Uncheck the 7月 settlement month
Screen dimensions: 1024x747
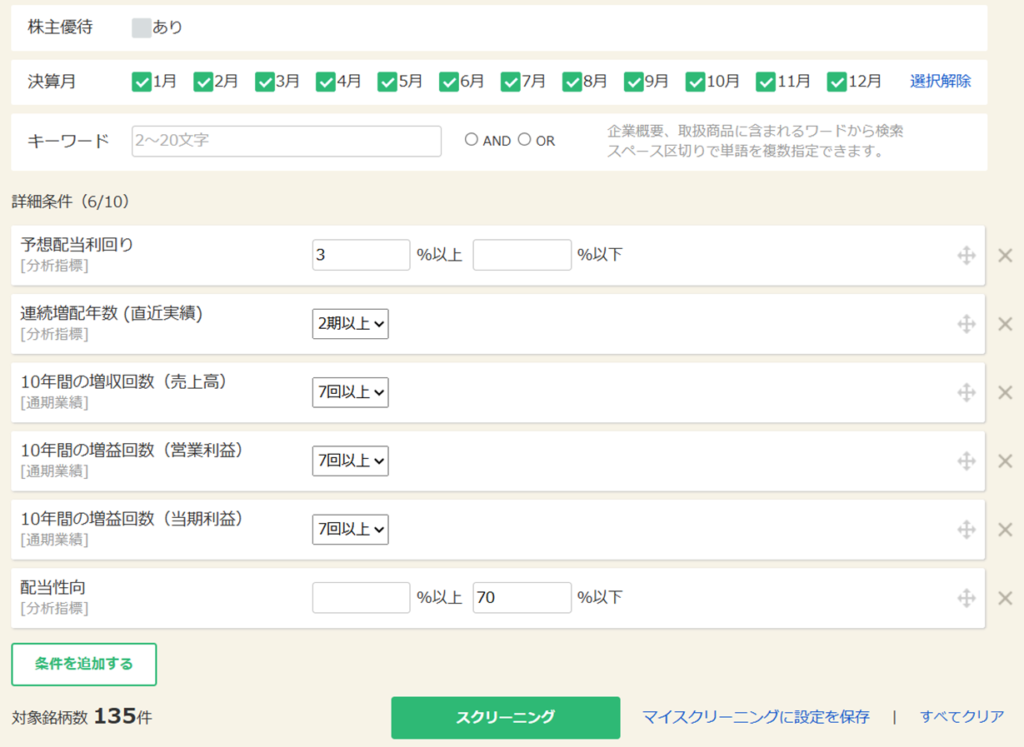tap(510, 82)
